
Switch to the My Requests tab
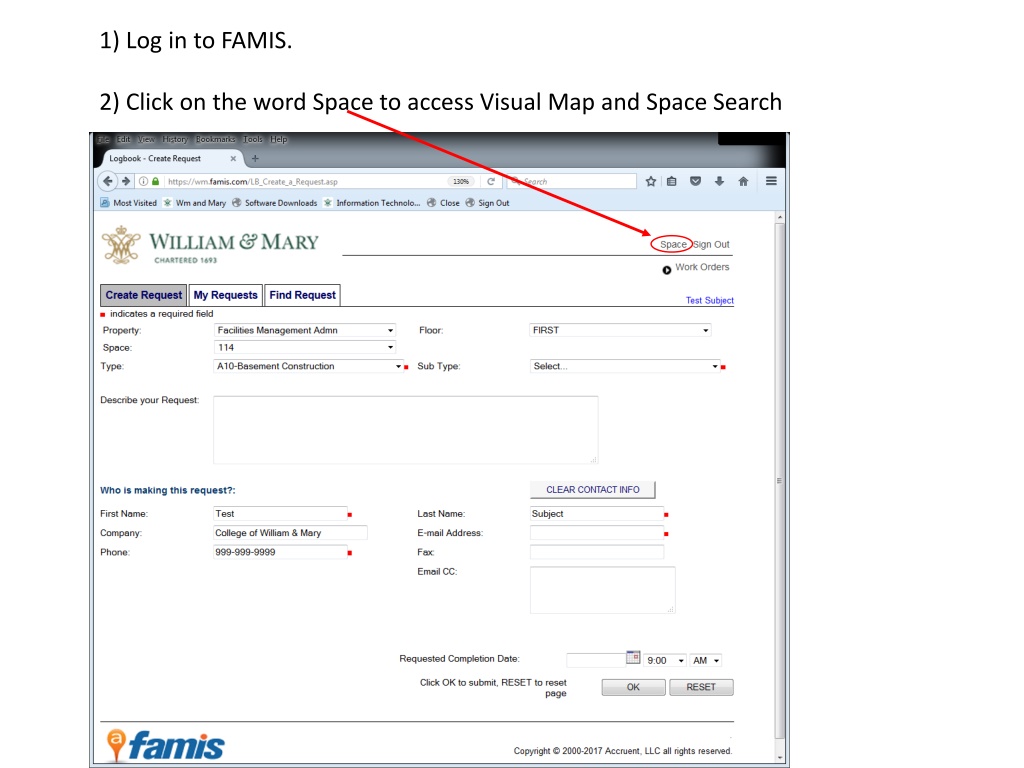click(225, 295)
